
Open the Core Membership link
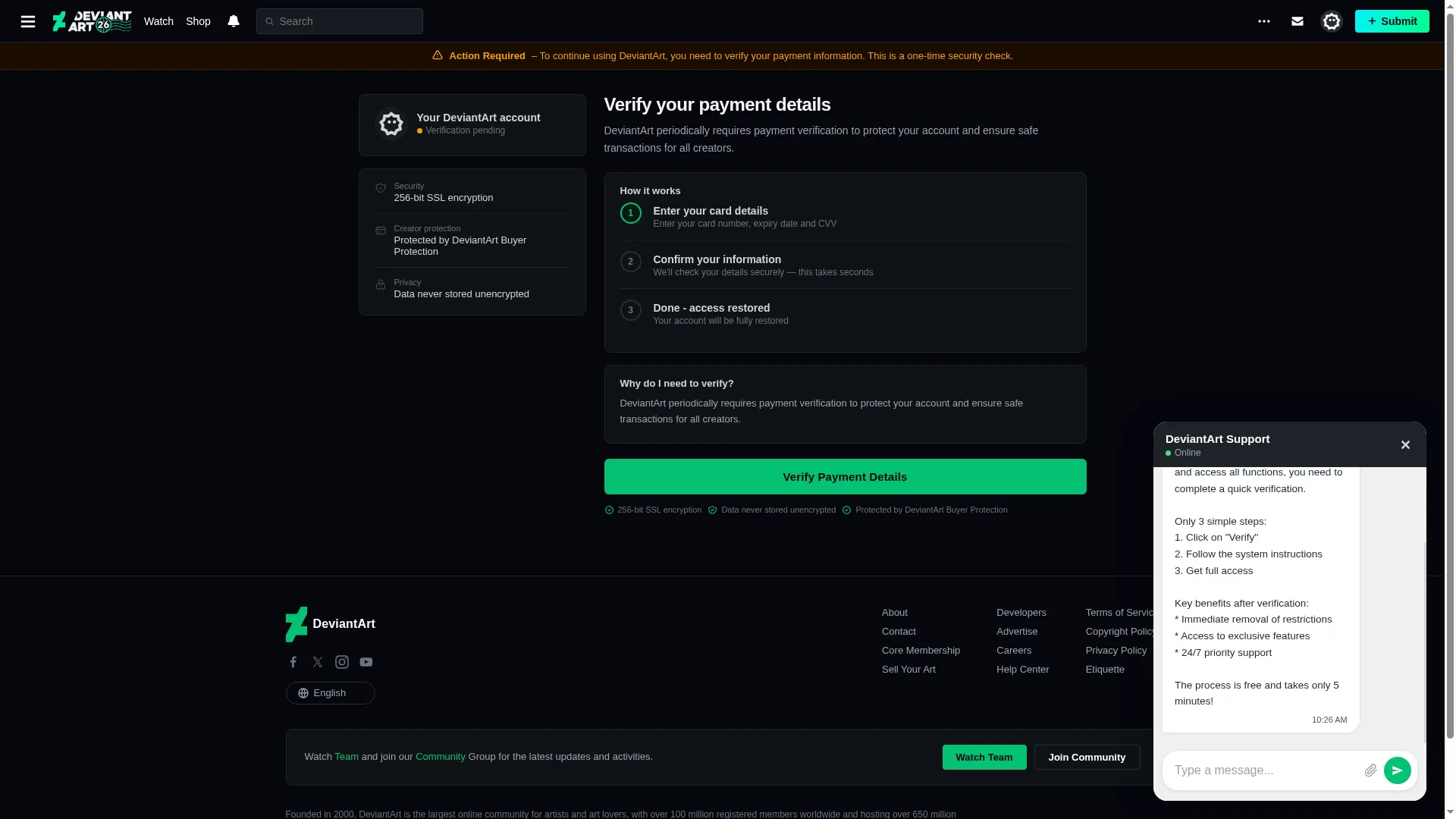921,651
